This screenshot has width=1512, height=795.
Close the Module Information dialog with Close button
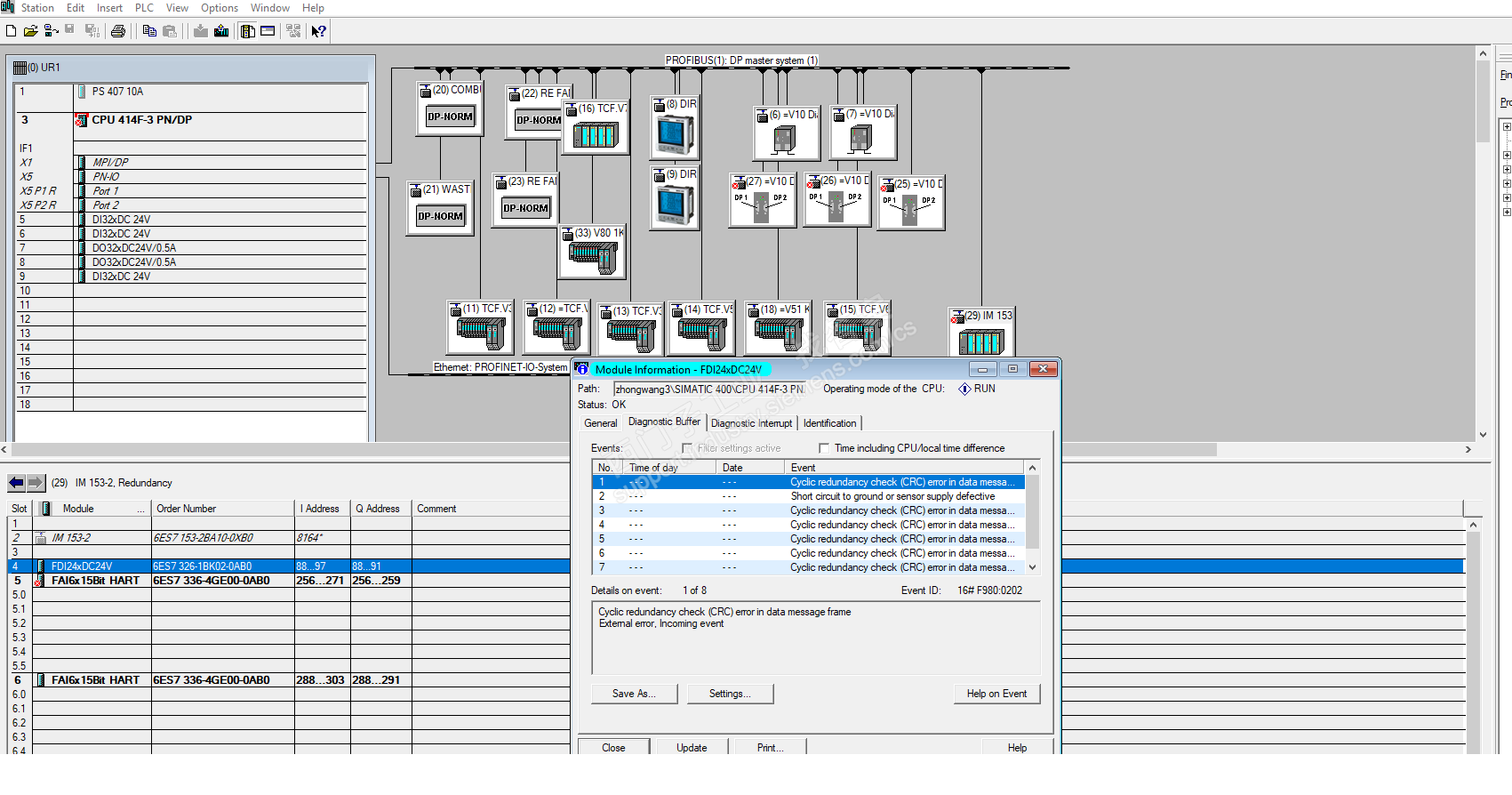[613, 748]
